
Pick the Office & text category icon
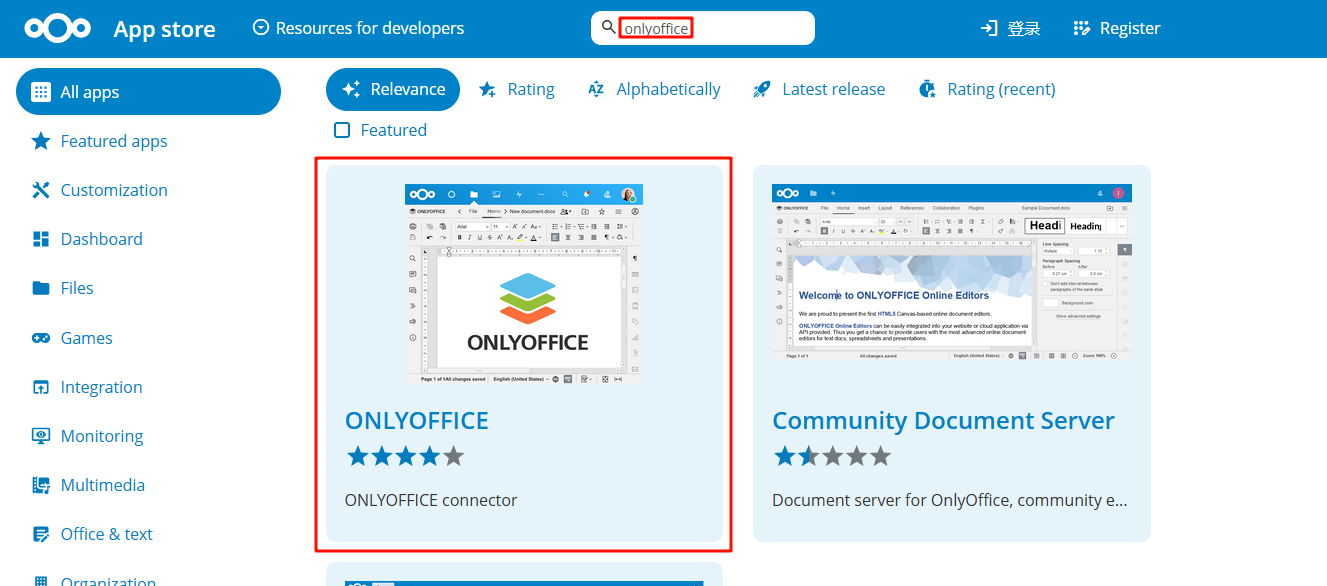point(41,534)
